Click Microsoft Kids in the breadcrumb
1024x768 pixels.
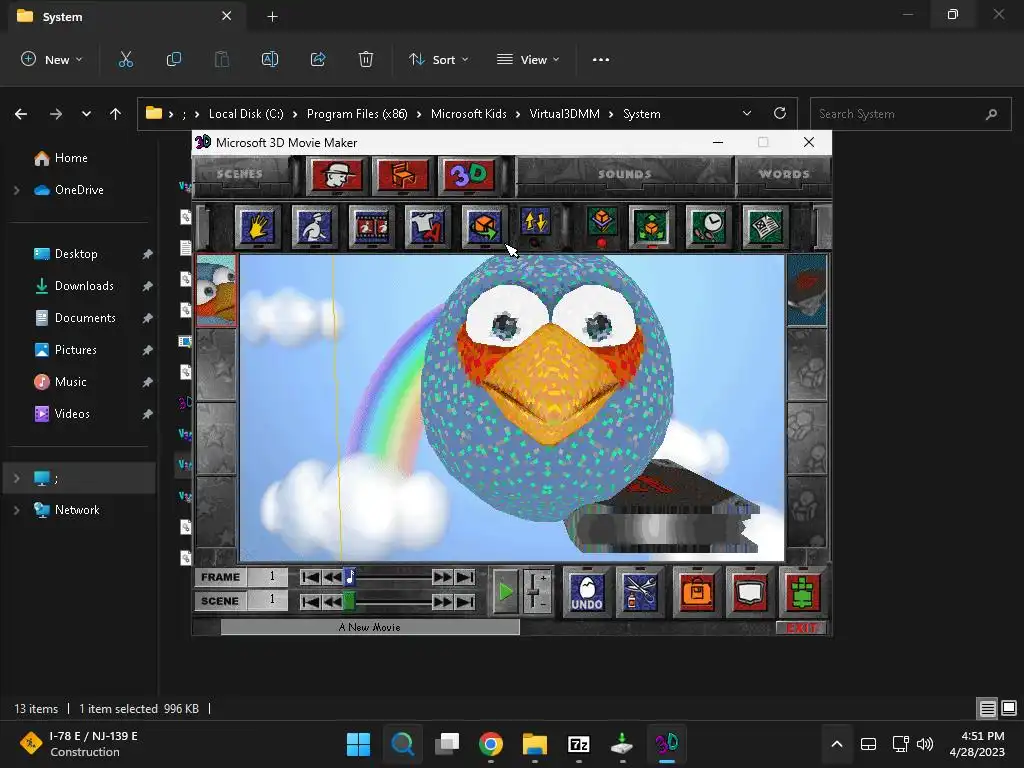[468, 114]
